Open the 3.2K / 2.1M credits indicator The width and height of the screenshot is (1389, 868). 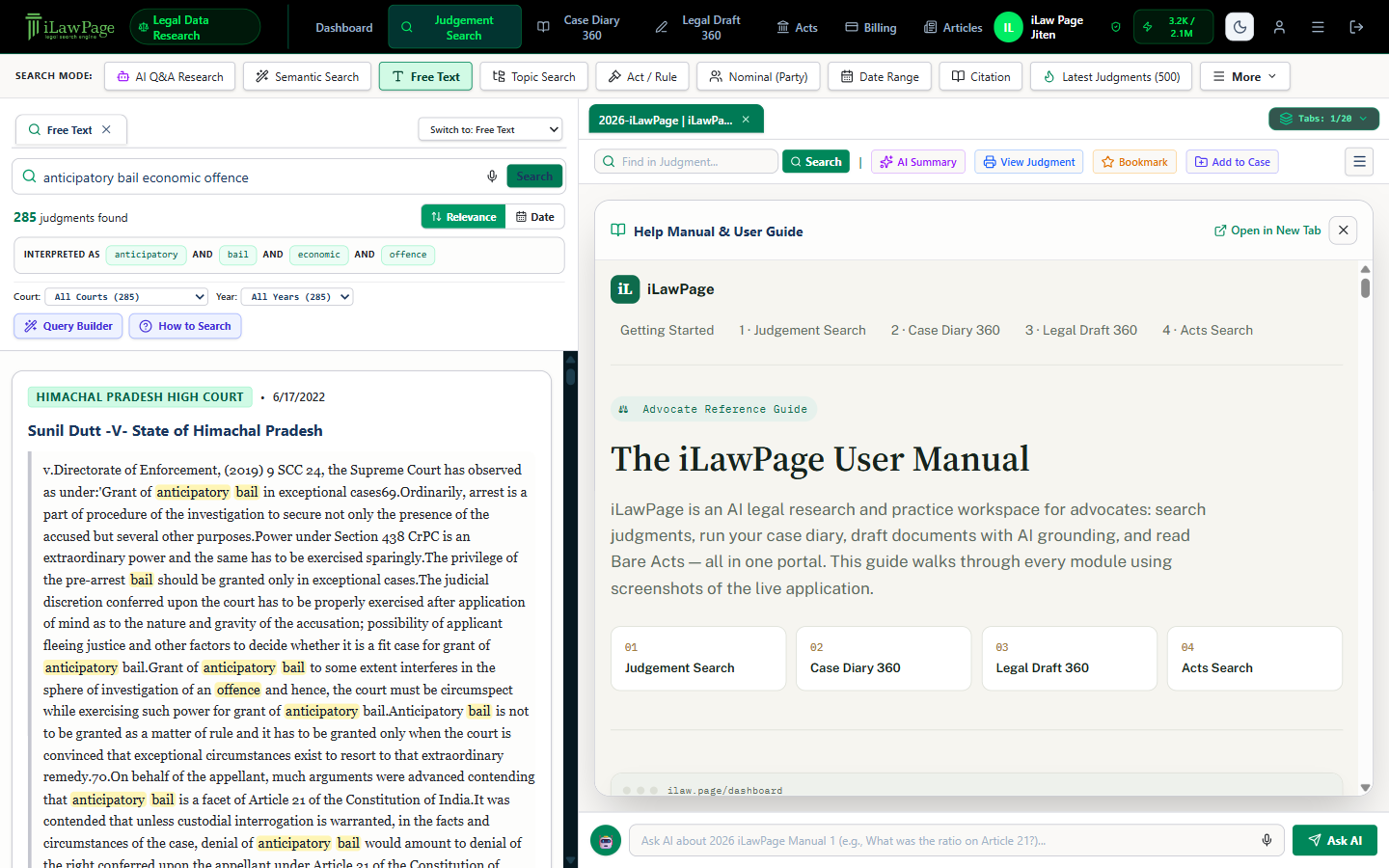click(x=1173, y=27)
